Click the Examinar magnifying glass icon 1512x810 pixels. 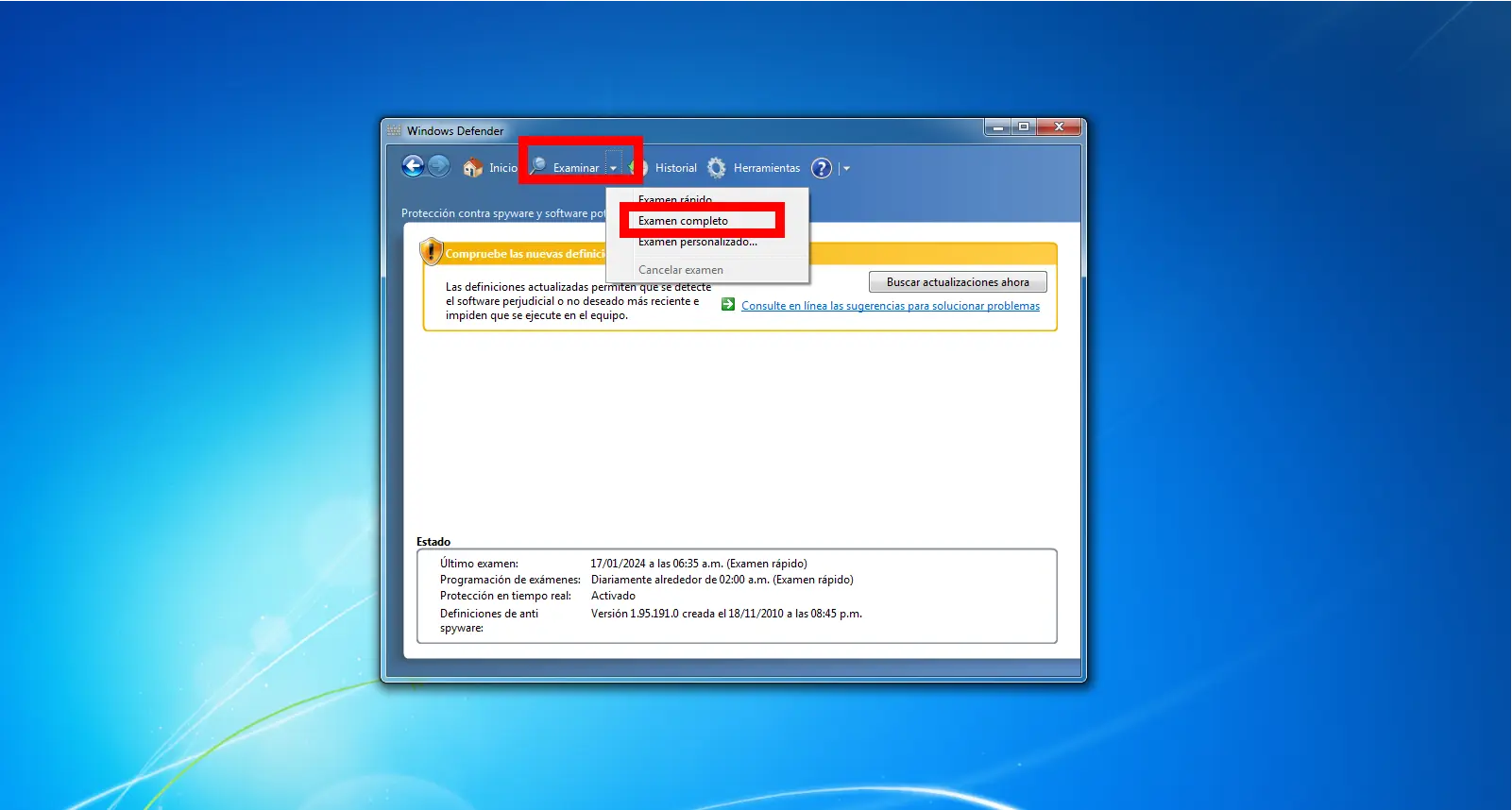coord(538,167)
